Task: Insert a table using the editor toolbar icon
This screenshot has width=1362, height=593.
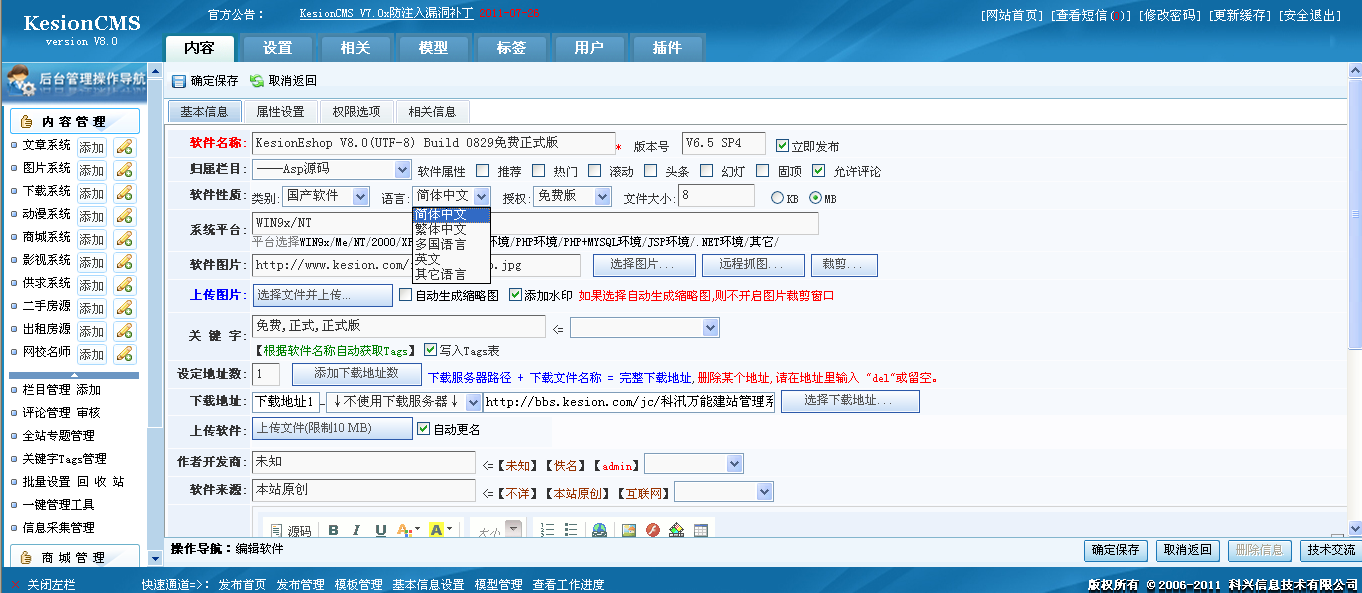Action: click(x=701, y=530)
